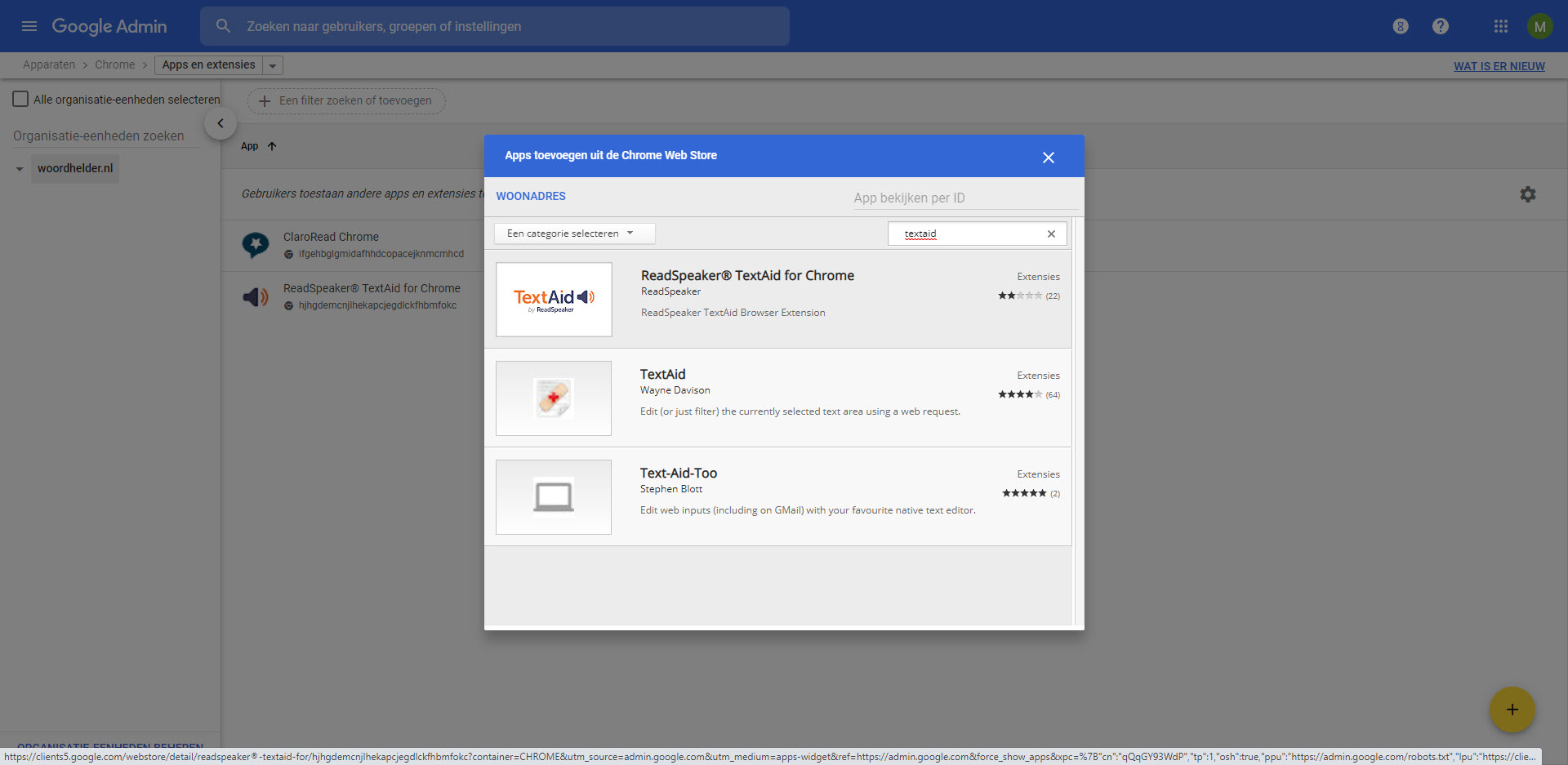Open settings gear for additional apps
The image size is (1568, 765).
pyautogui.click(x=1528, y=194)
